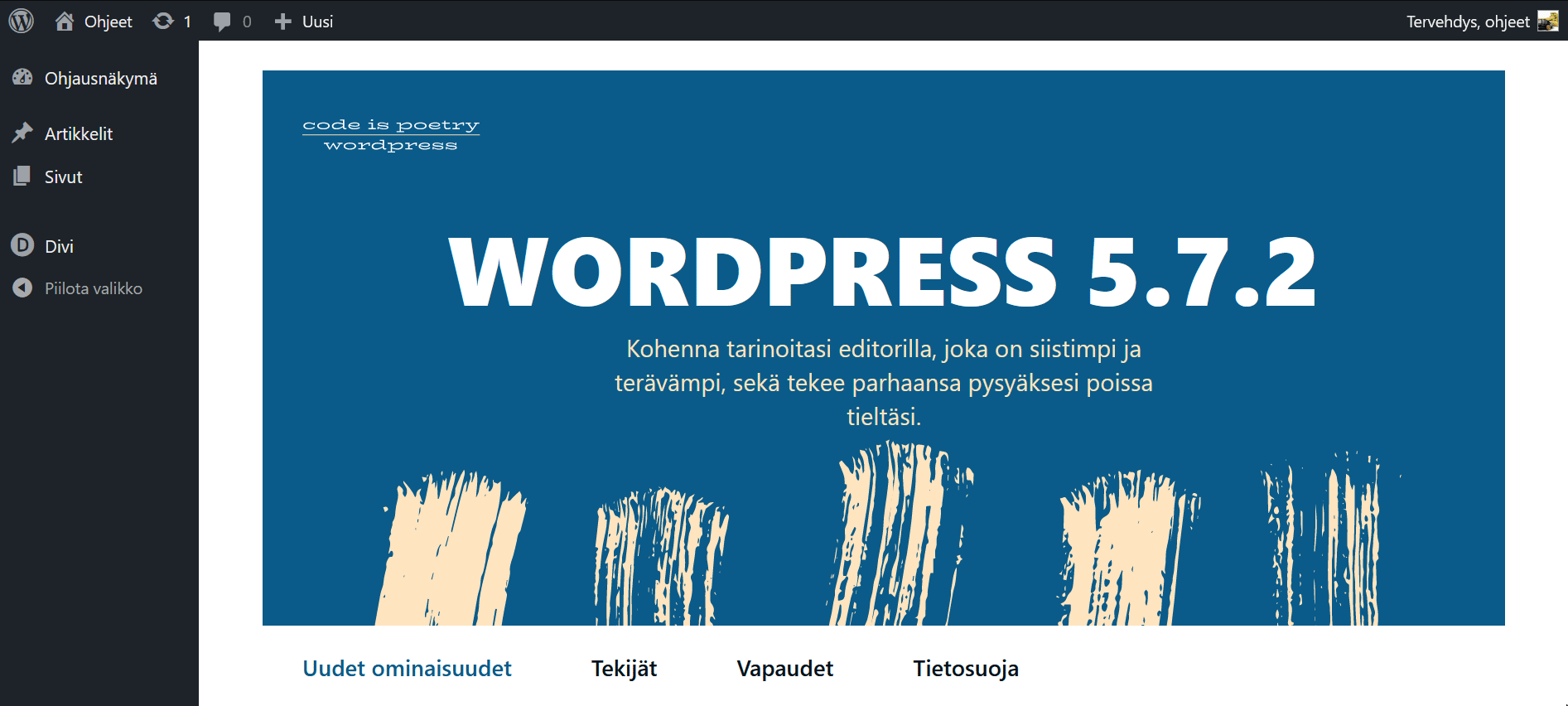Click the updates refresh icon
This screenshot has height=706, width=1568.
pos(163,21)
